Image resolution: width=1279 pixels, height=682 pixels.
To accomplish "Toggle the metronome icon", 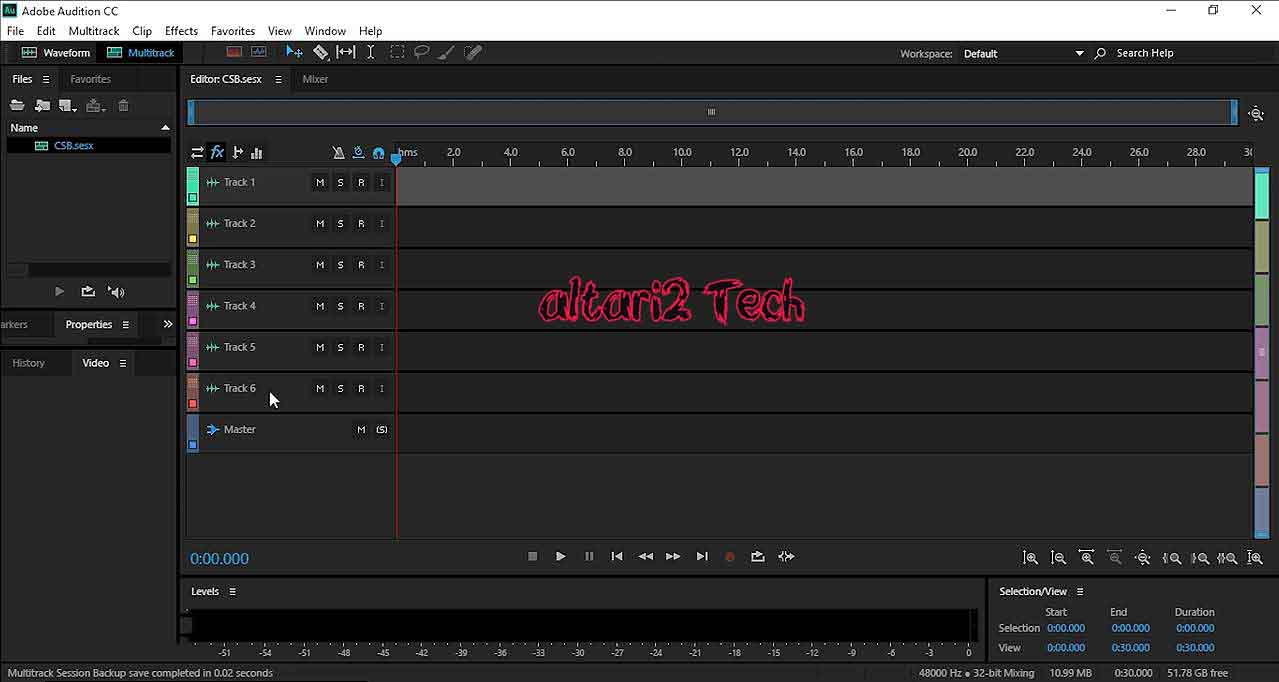I will pyautogui.click(x=339, y=153).
